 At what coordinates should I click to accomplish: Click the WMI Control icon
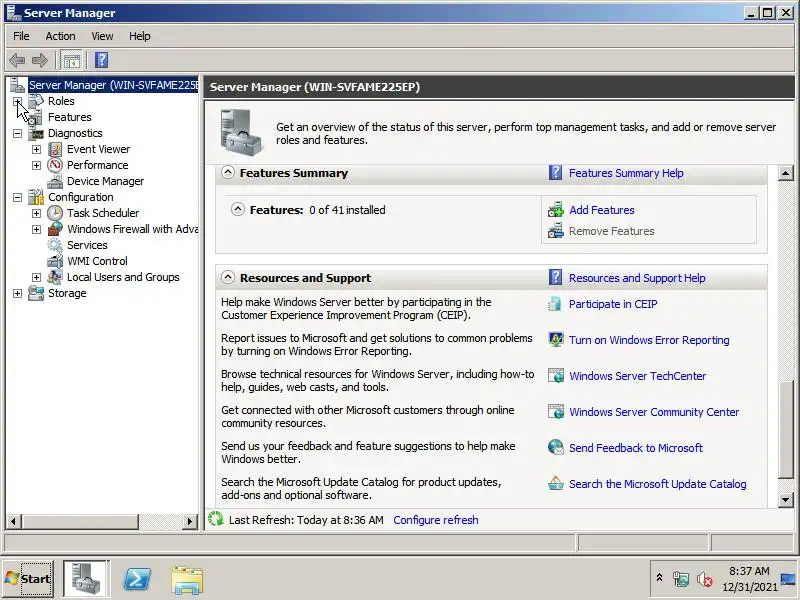tap(55, 261)
